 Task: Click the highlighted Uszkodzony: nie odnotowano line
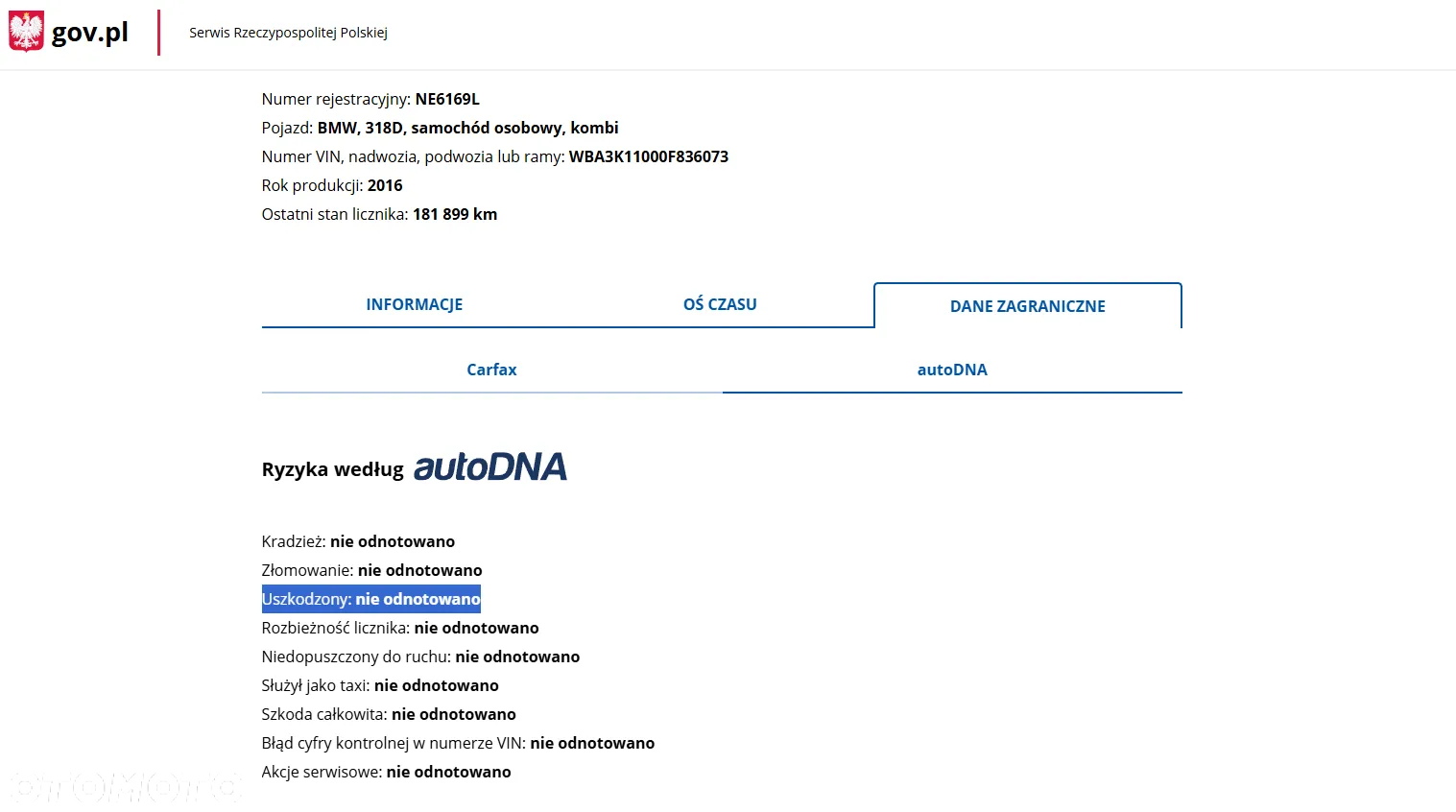(x=371, y=599)
